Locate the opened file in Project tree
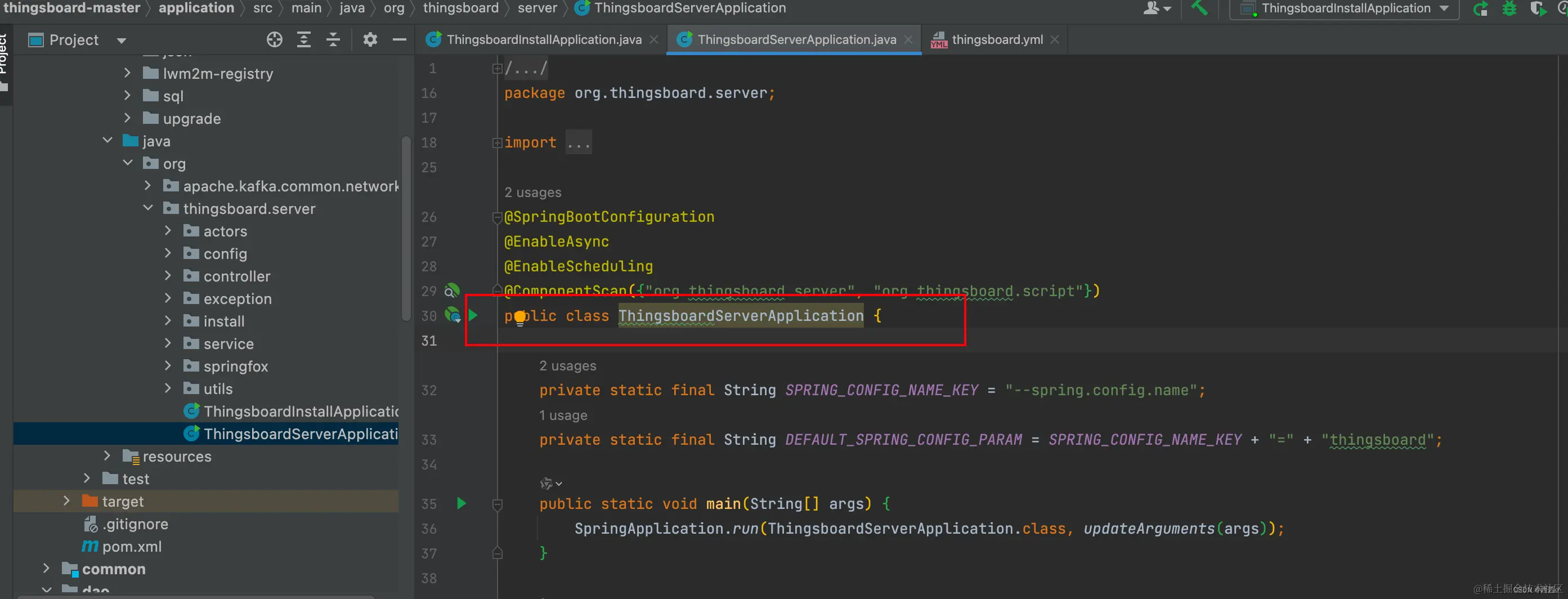This screenshot has width=1568, height=599. pyautogui.click(x=275, y=39)
